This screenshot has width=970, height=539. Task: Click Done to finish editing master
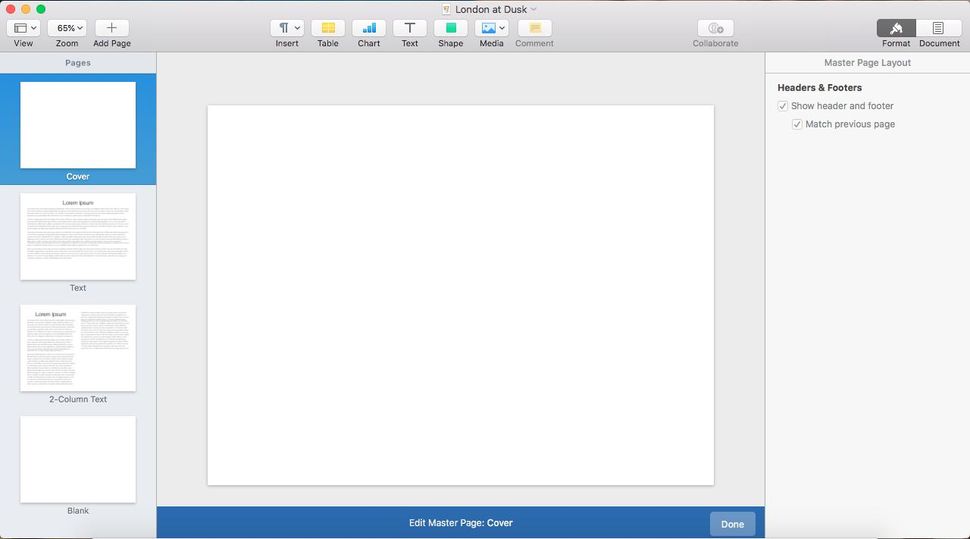[x=732, y=524]
